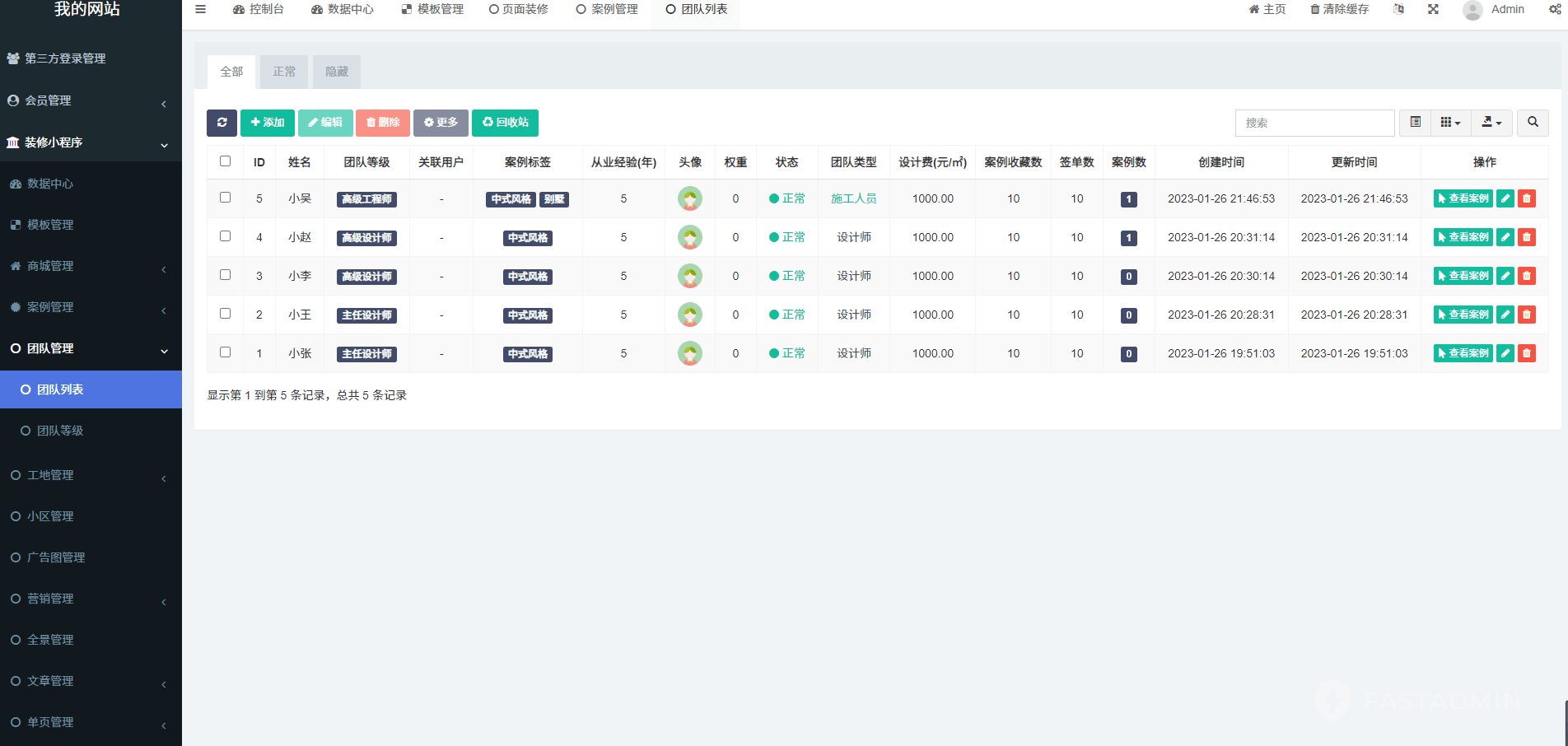This screenshot has height=746, width=1568.
Task: Open the export dropdown button
Action: 1491,123
